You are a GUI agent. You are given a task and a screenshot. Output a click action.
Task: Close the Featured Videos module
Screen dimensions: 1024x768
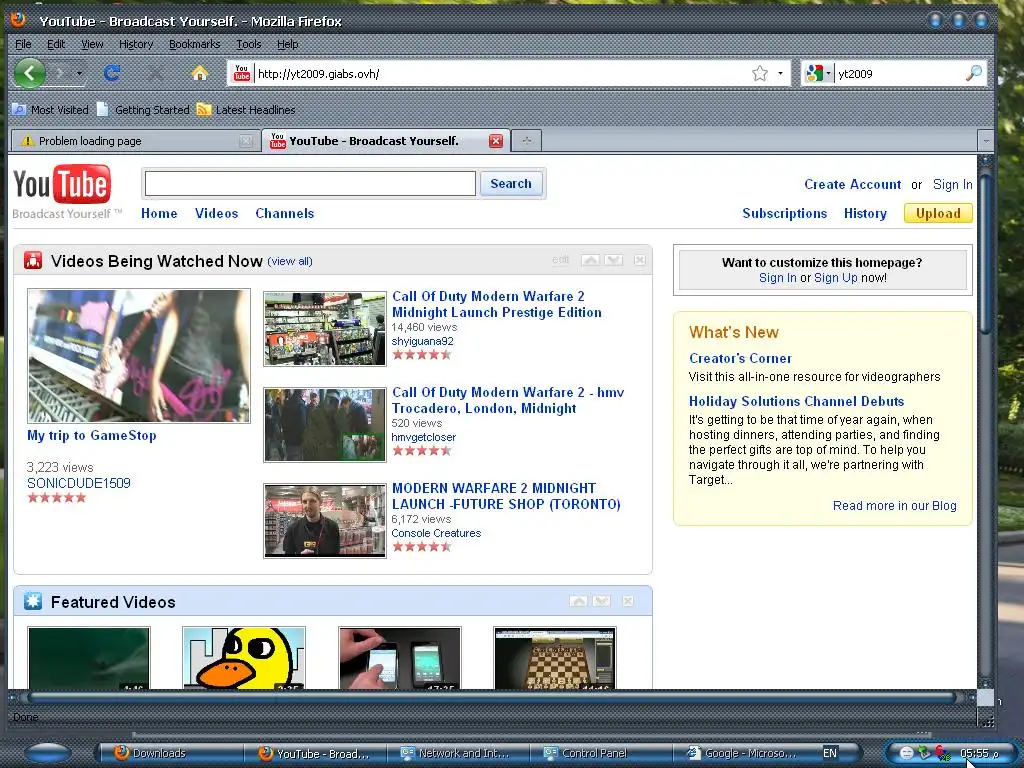coord(628,601)
